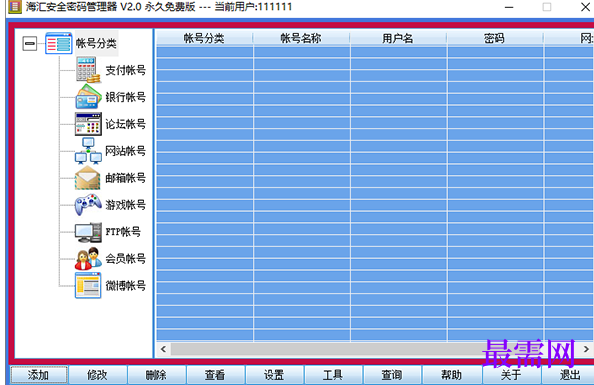Image resolution: width=594 pixels, height=385 pixels.
Task: Click the app icon in title bar
Action: pos(14,6)
